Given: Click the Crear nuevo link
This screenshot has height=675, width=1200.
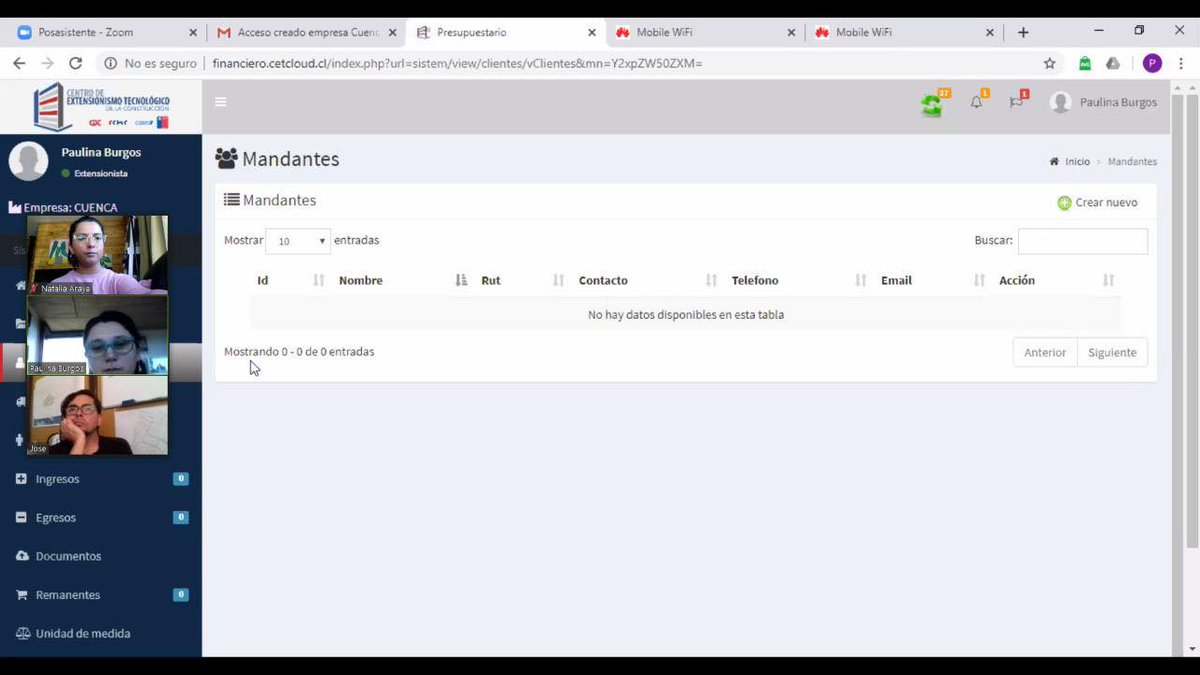Looking at the screenshot, I should click(x=1098, y=203).
